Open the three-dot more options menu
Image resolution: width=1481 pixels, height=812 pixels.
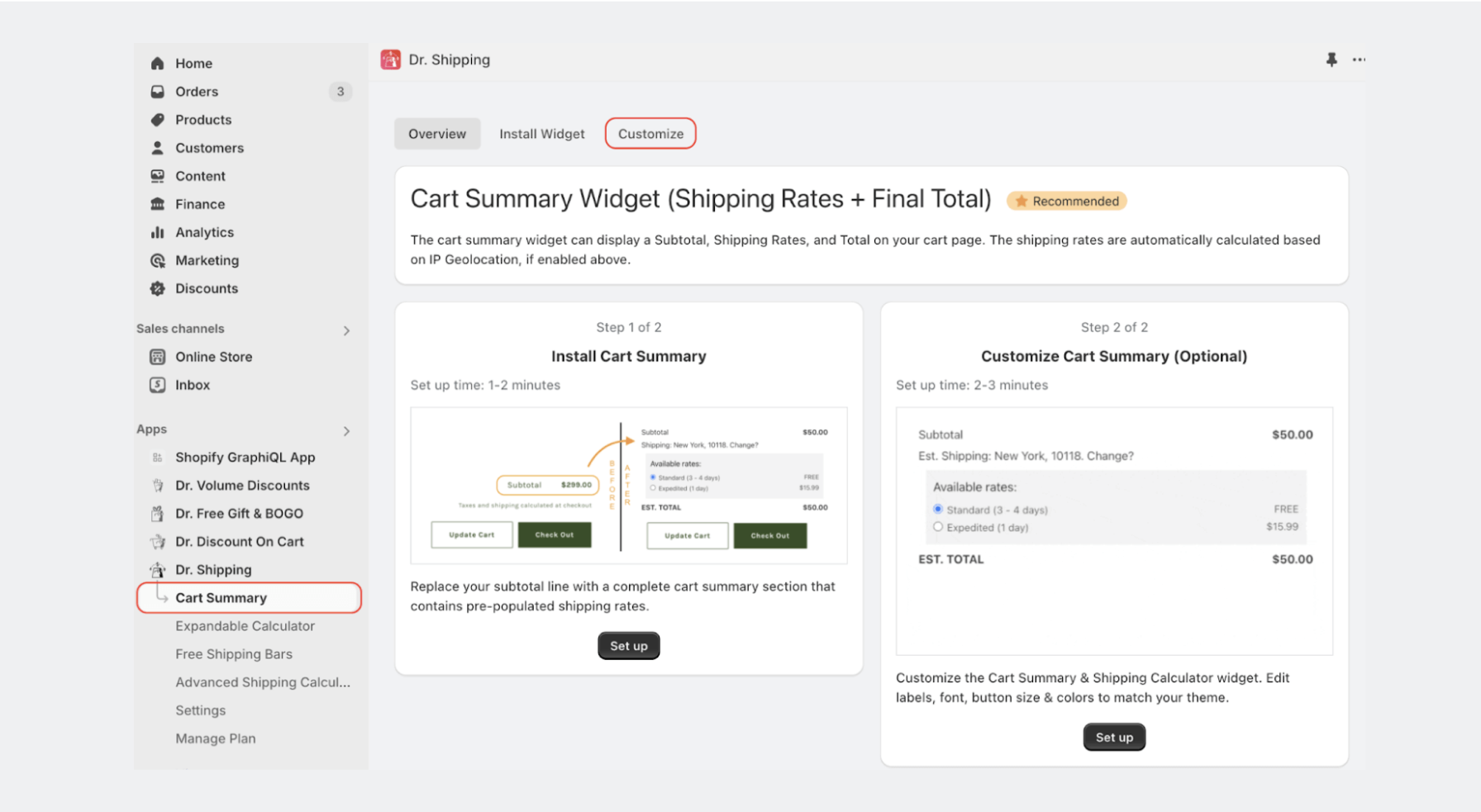coord(1359,59)
